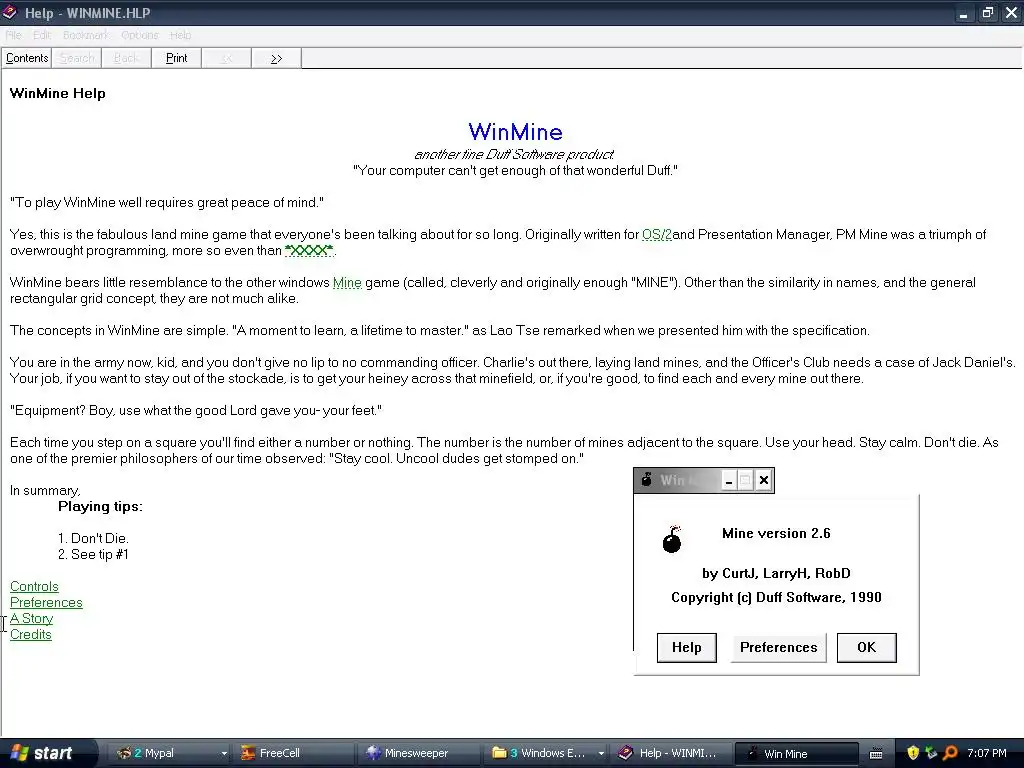Click Help button in Mine about dialog
1024x768 pixels.
(x=686, y=647)
